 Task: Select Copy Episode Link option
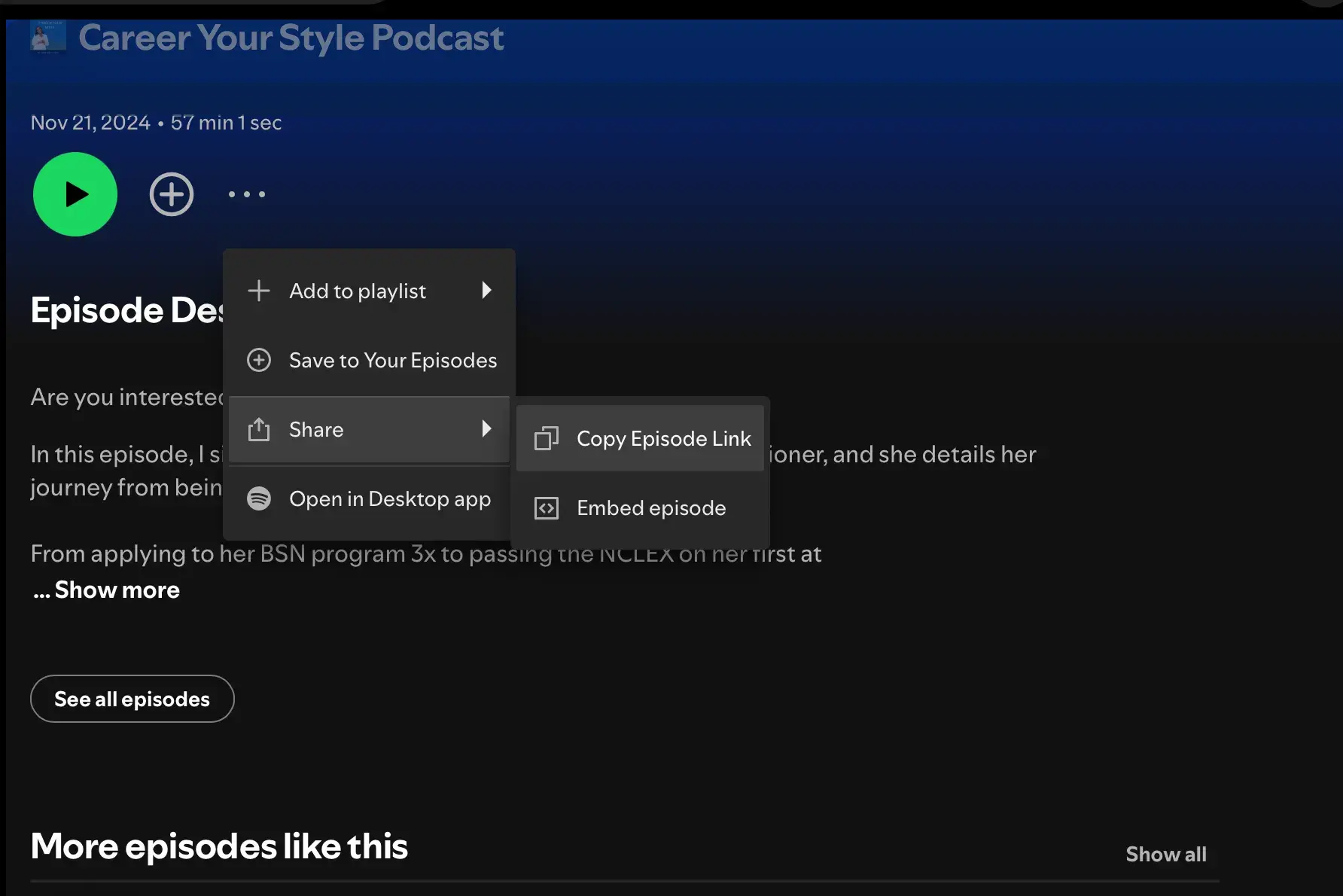663,438
